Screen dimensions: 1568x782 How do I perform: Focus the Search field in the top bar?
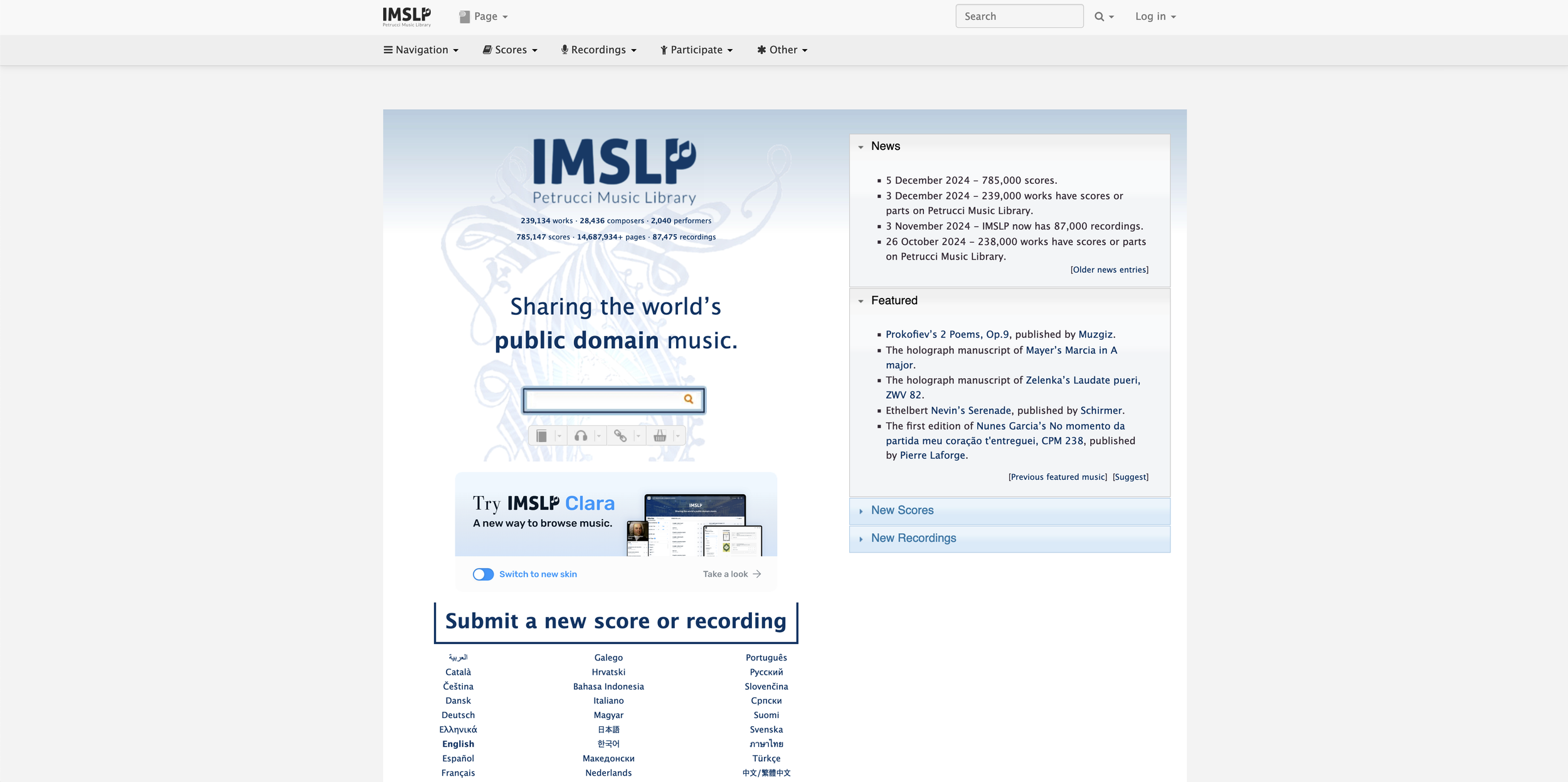tap(1019, 16)
